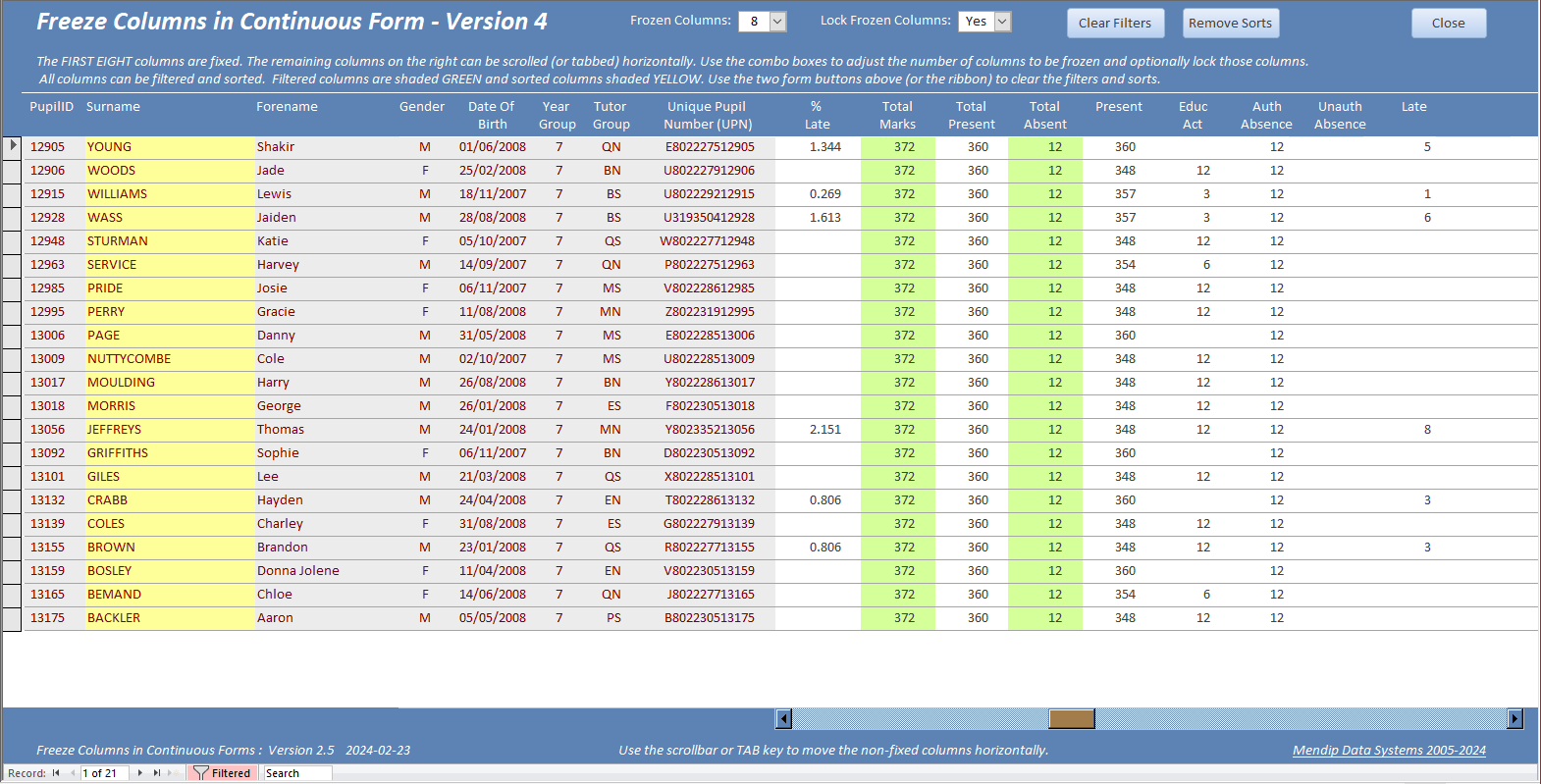Click the Close button
The height and width of the screenshot is (784, 1541).
tap(1448, 23)
